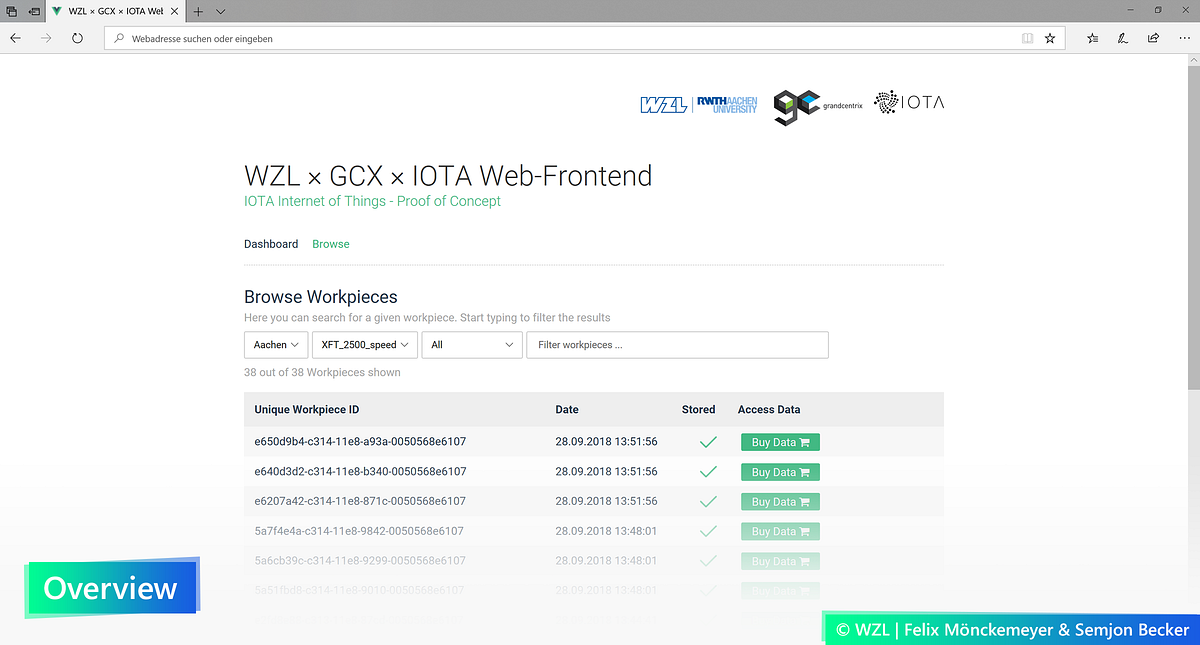Select ID e6207a42-c314-11e8-871c-0050568e6107
Image resolution: width=1200 pixels, height=645 pixels.
pyautogui.click(x=360, y=501)
